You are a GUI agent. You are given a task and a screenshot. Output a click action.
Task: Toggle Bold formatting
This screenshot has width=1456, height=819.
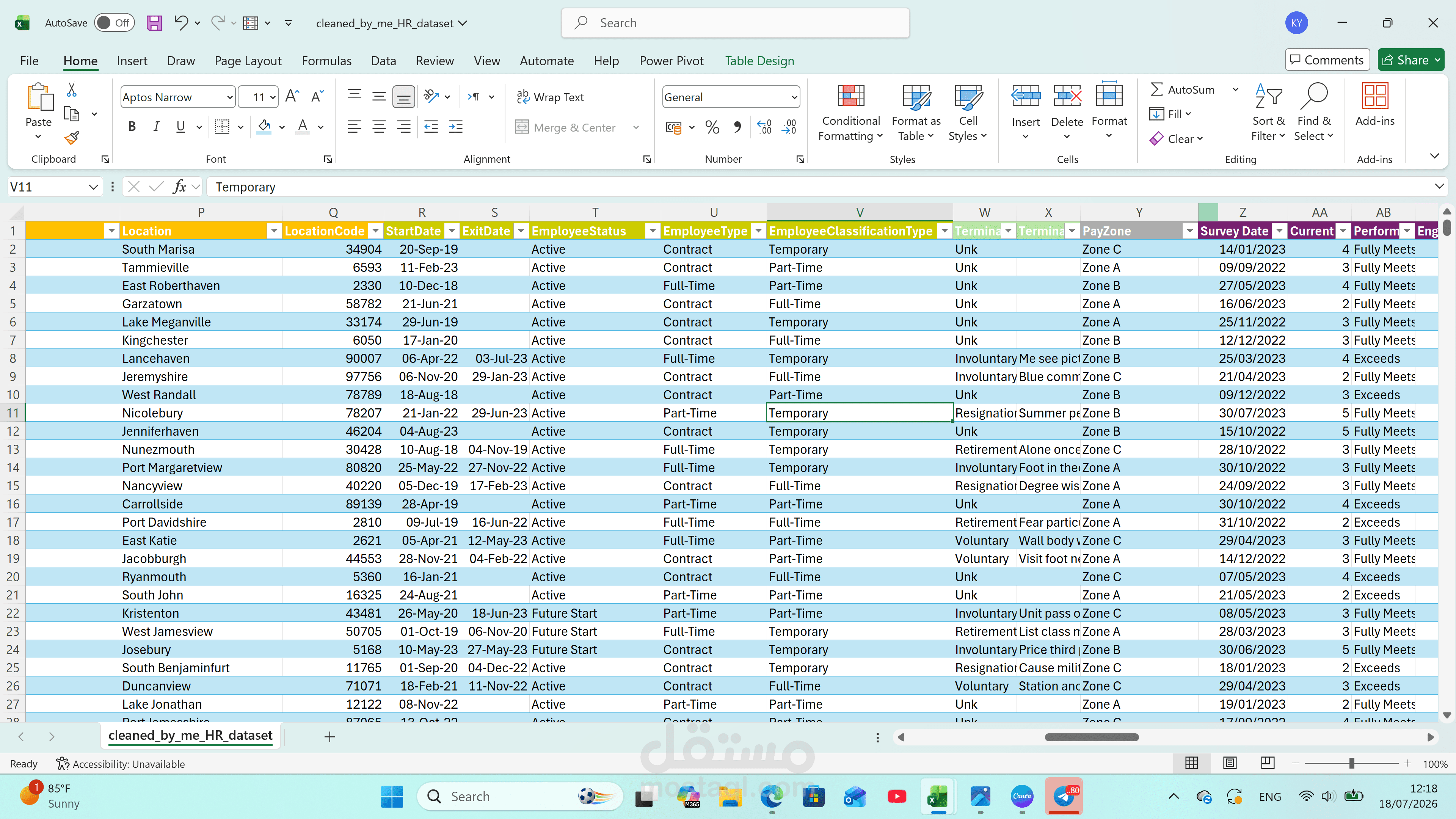point(132,127)
